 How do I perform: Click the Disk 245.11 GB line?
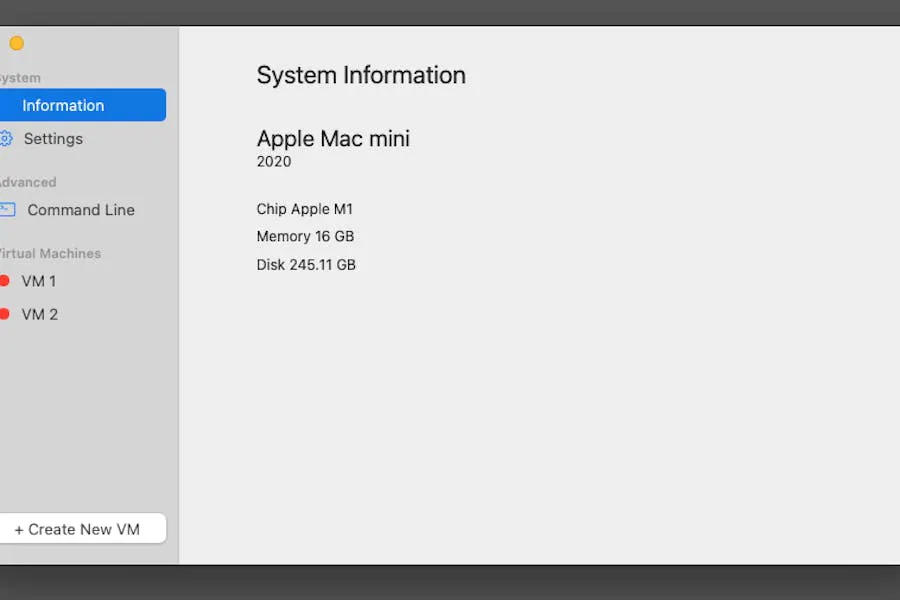306,265
